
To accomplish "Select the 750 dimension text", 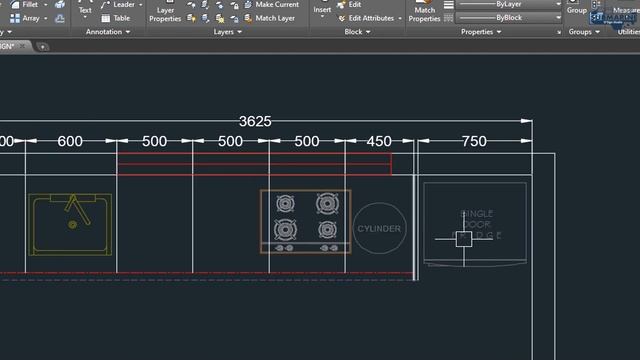I will point(474,141).
